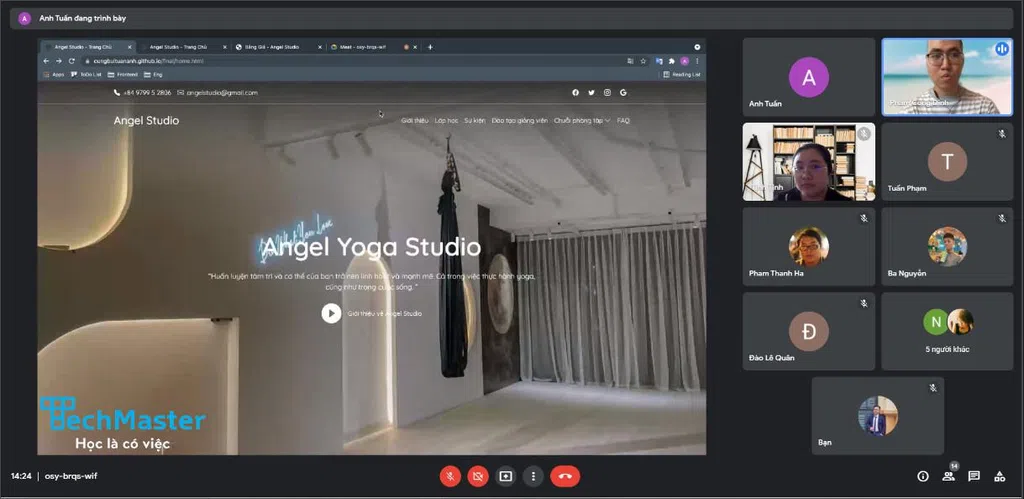Select the Tuấn Phạm participant tile
The width and height of the screenshot is (1024, 499).
click(947, 161)
